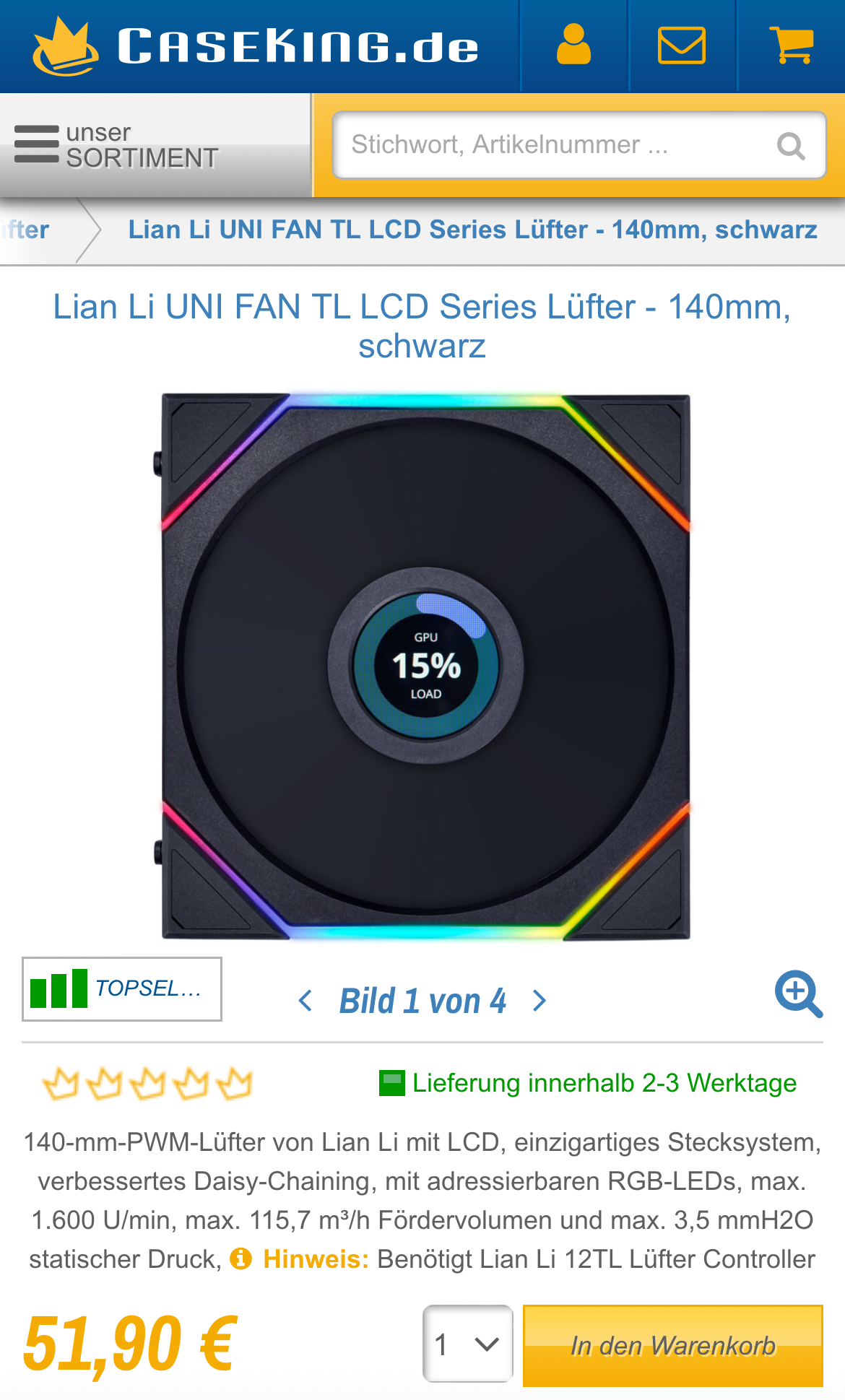Click the green delivery status icon
845x1400 pixels.
[392, 1083]
